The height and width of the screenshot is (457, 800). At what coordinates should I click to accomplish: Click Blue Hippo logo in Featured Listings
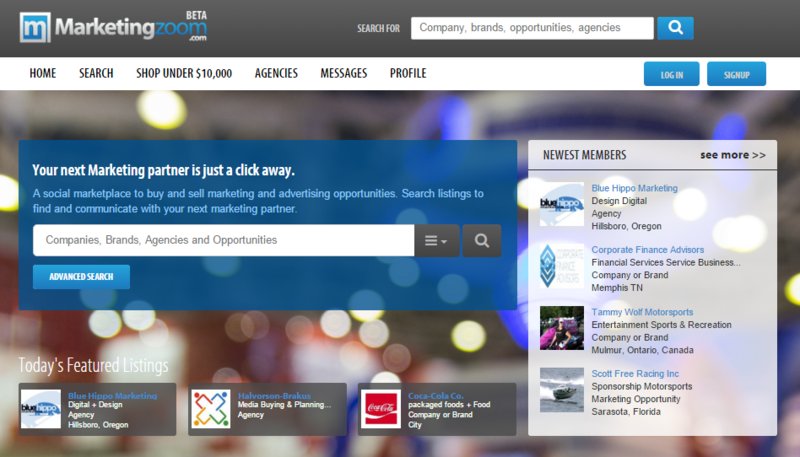[x=41, y=409]
